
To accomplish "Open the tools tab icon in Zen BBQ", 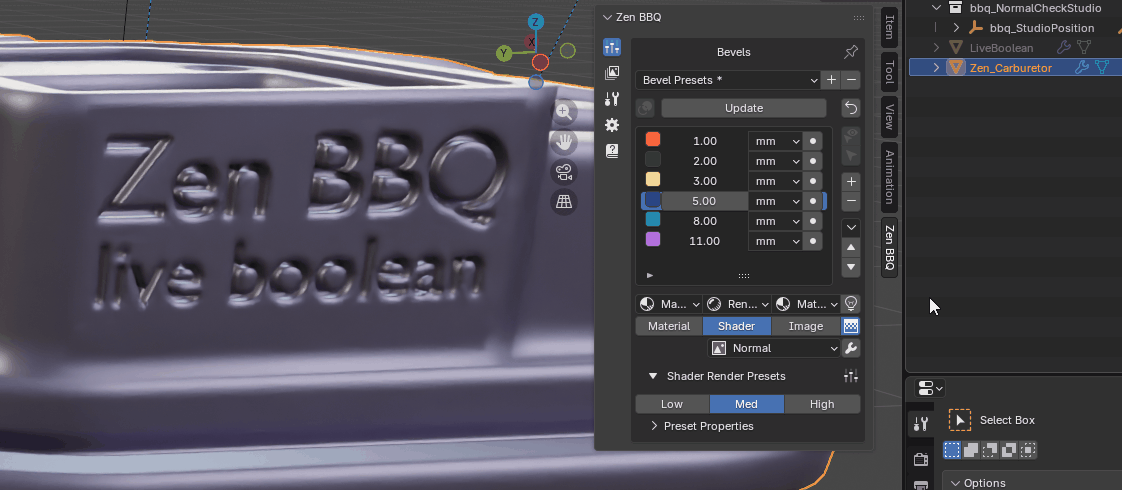I will [612, 99].
